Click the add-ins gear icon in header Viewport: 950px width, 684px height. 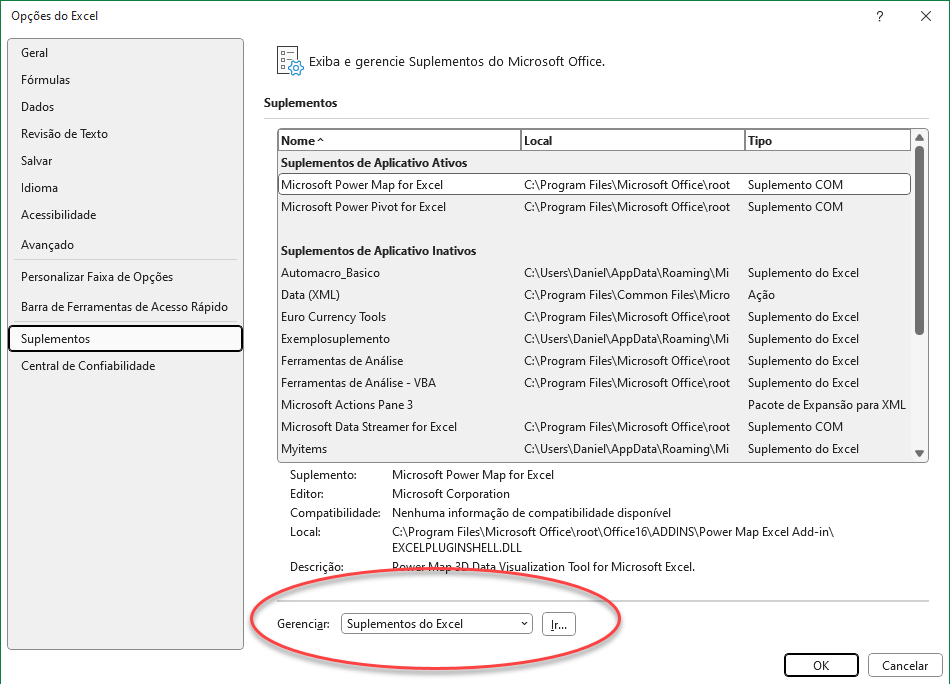(290, 61)
